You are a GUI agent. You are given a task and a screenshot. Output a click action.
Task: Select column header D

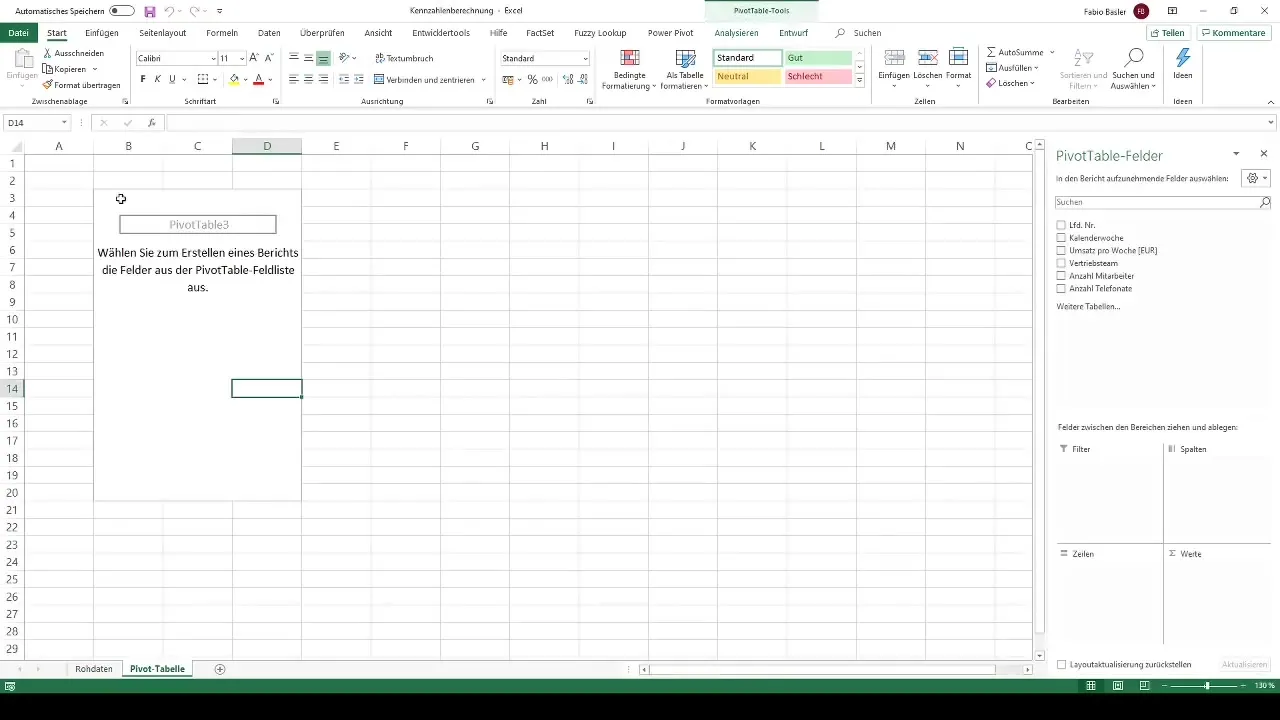267,146
